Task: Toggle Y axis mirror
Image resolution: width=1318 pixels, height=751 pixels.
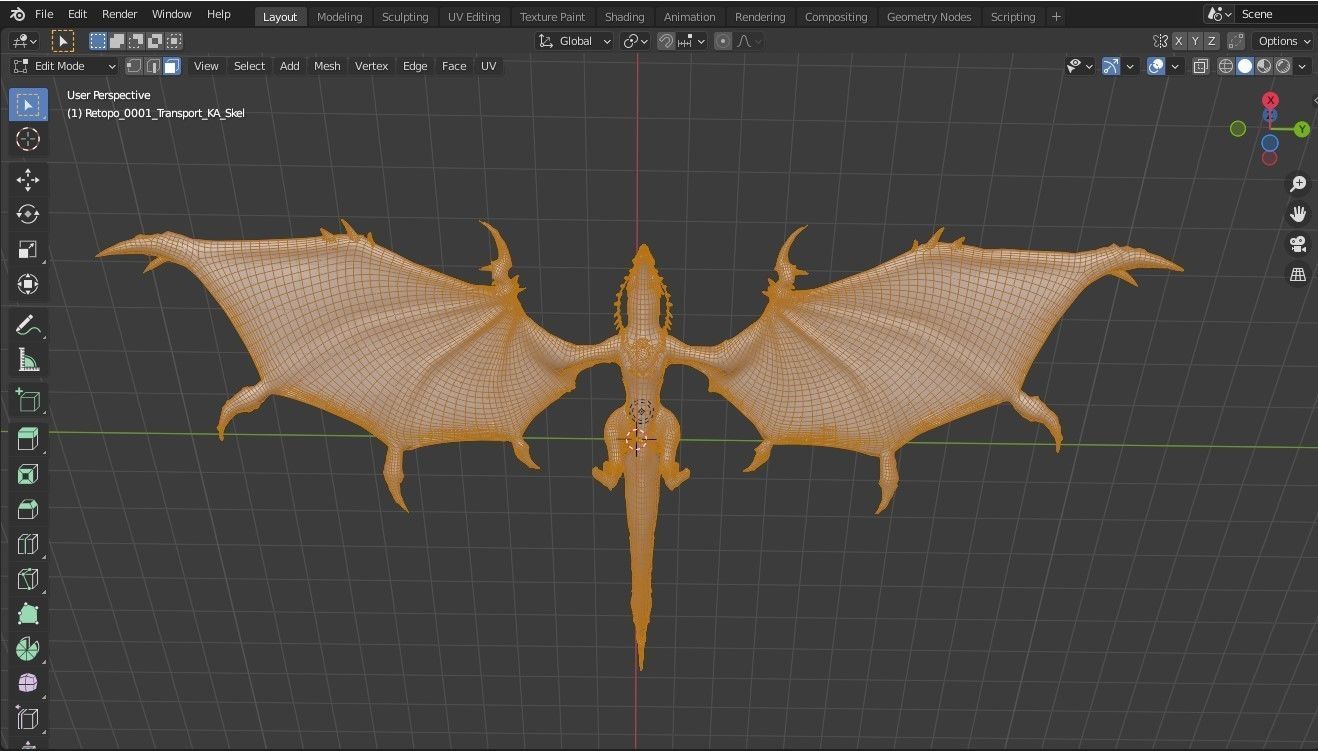Action: pos(1195,41)
